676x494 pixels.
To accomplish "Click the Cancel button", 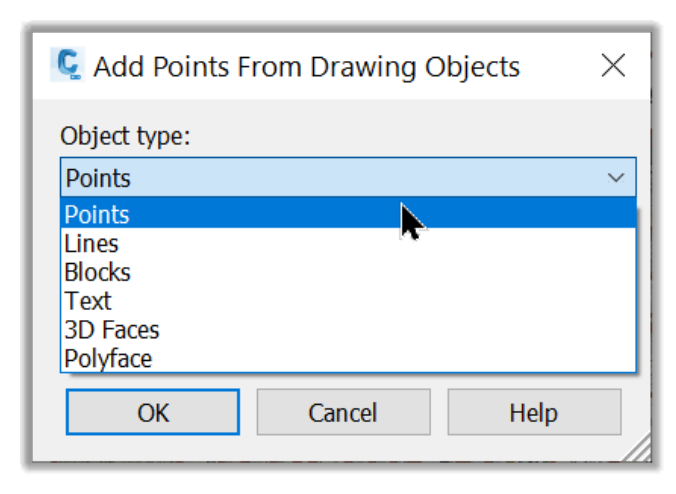I will (344, 412).
